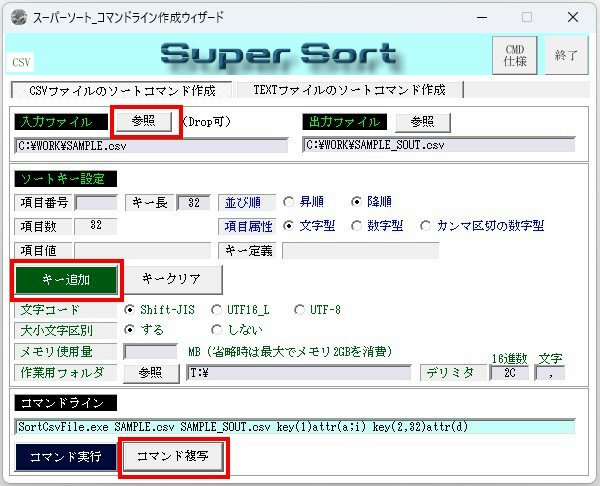This screenshot has width=600, height=486.
Task: Click the 並び順 label
Action: 246,202
